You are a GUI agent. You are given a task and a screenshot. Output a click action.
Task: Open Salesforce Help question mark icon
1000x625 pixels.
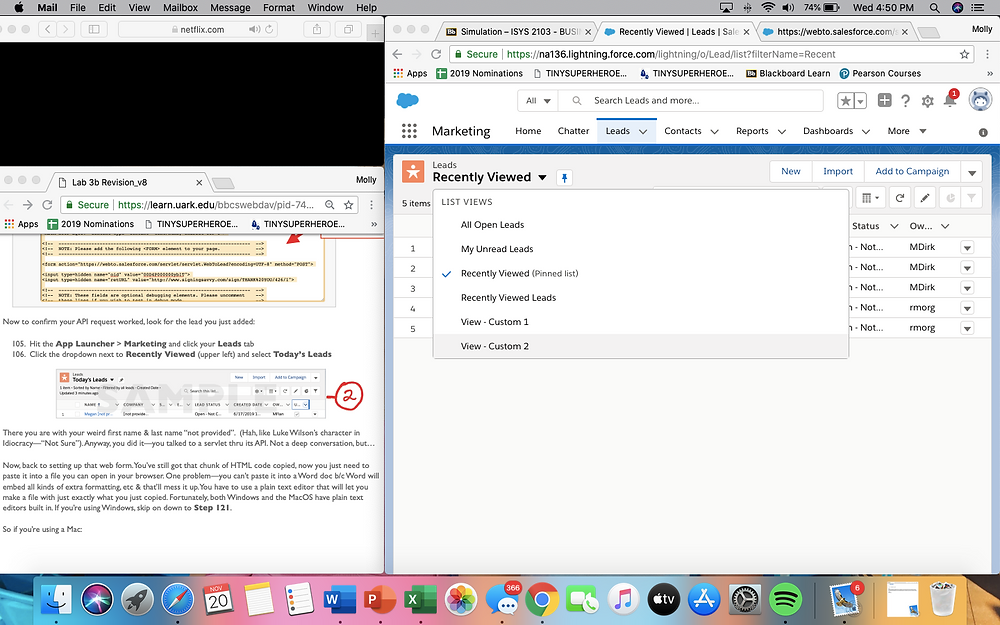(905, 100)
